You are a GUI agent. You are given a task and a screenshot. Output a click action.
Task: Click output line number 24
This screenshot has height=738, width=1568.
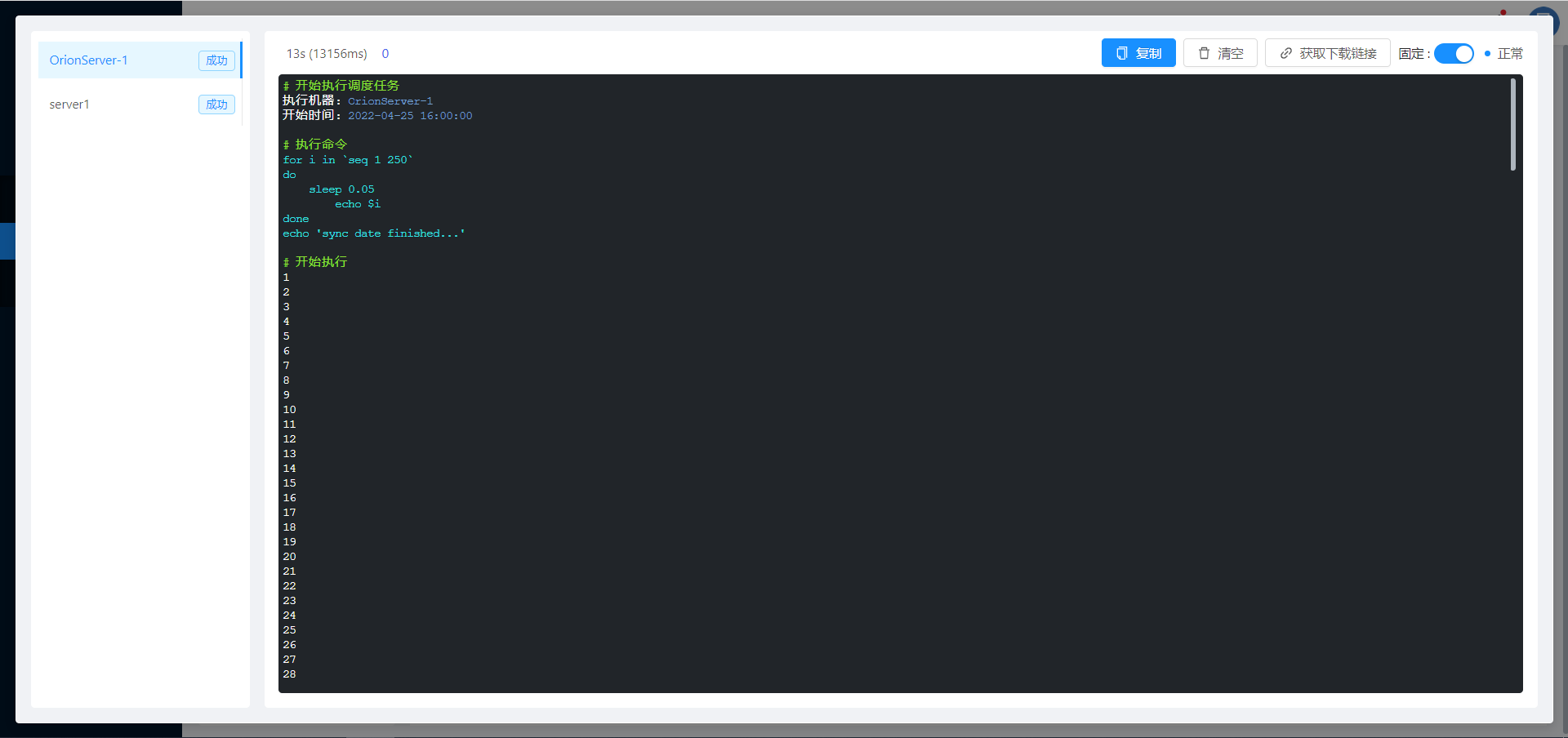(290, 616)
